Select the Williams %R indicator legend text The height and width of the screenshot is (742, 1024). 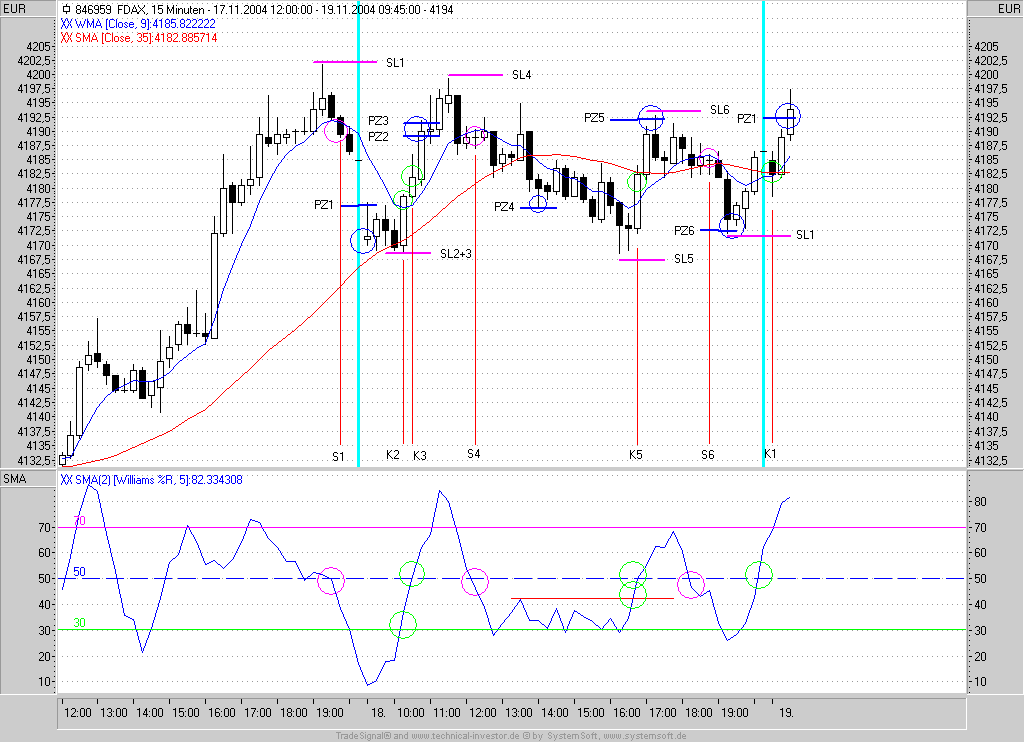151,479
